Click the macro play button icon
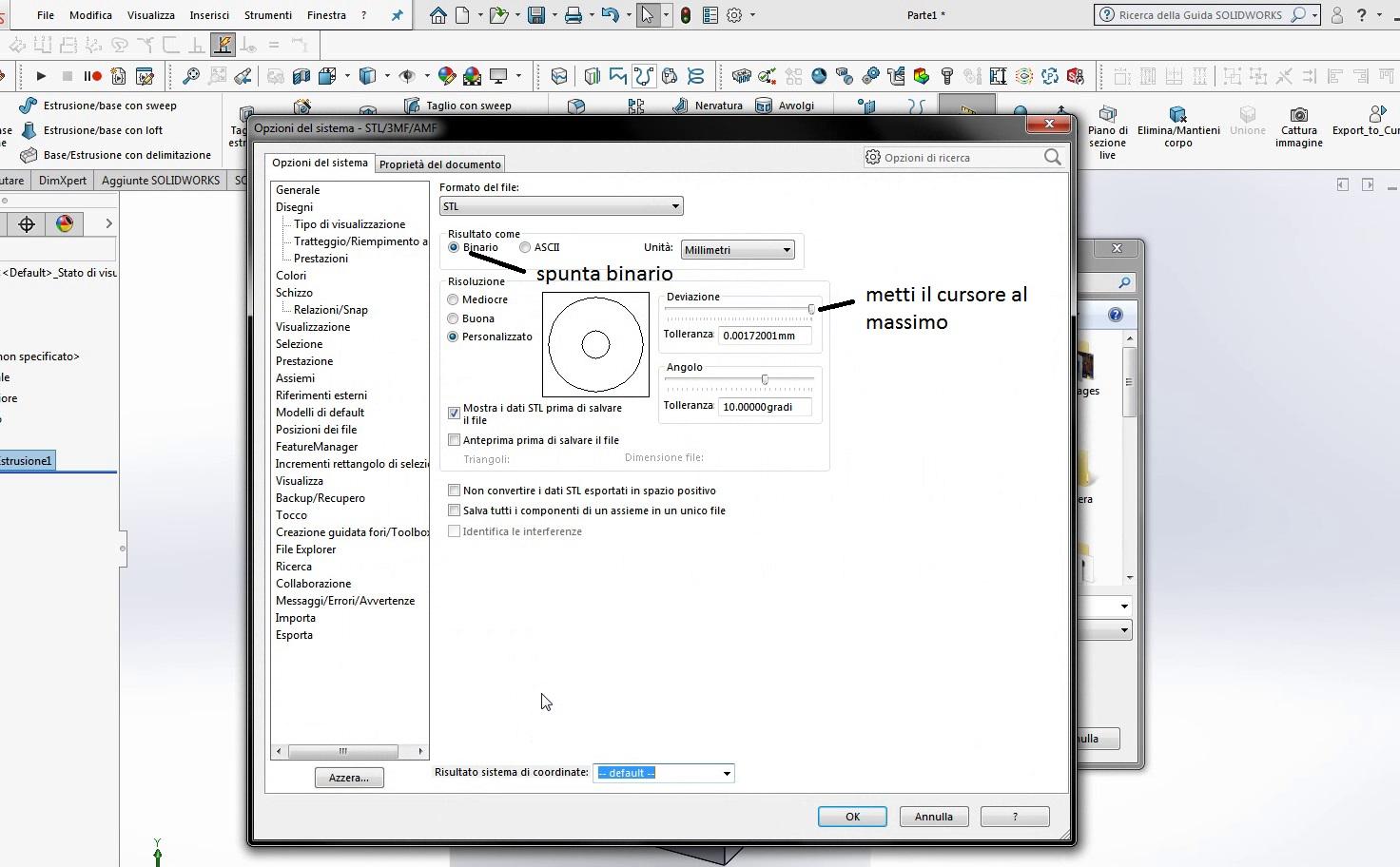 click(41, 76)
